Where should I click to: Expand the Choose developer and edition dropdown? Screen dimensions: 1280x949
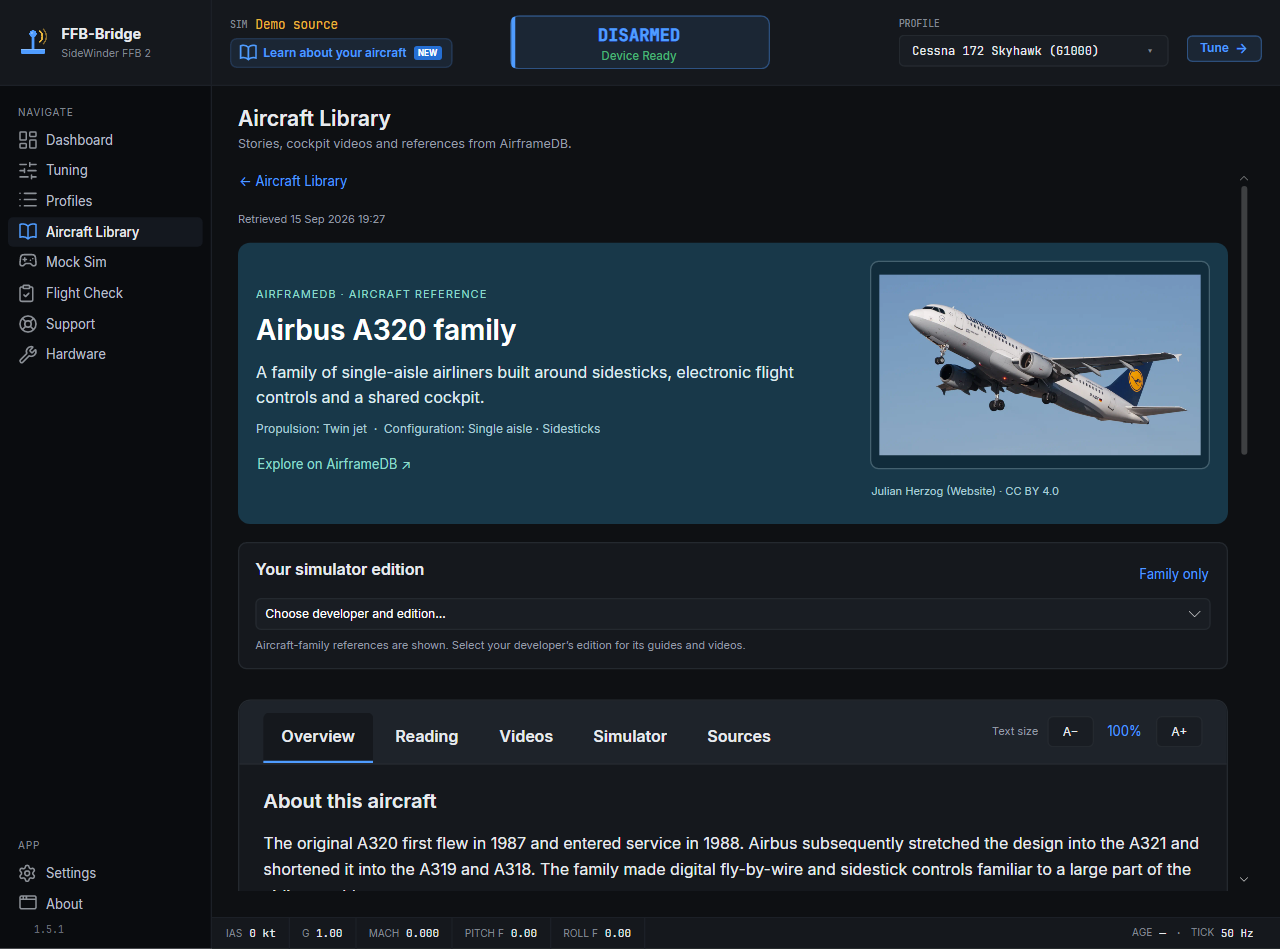pyautogui.click(x=733, y=614)
